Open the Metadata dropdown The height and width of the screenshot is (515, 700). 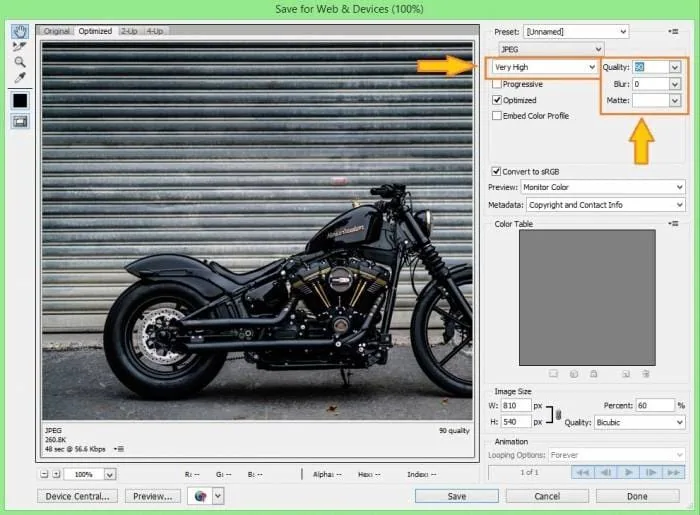[x=605, y=205]
